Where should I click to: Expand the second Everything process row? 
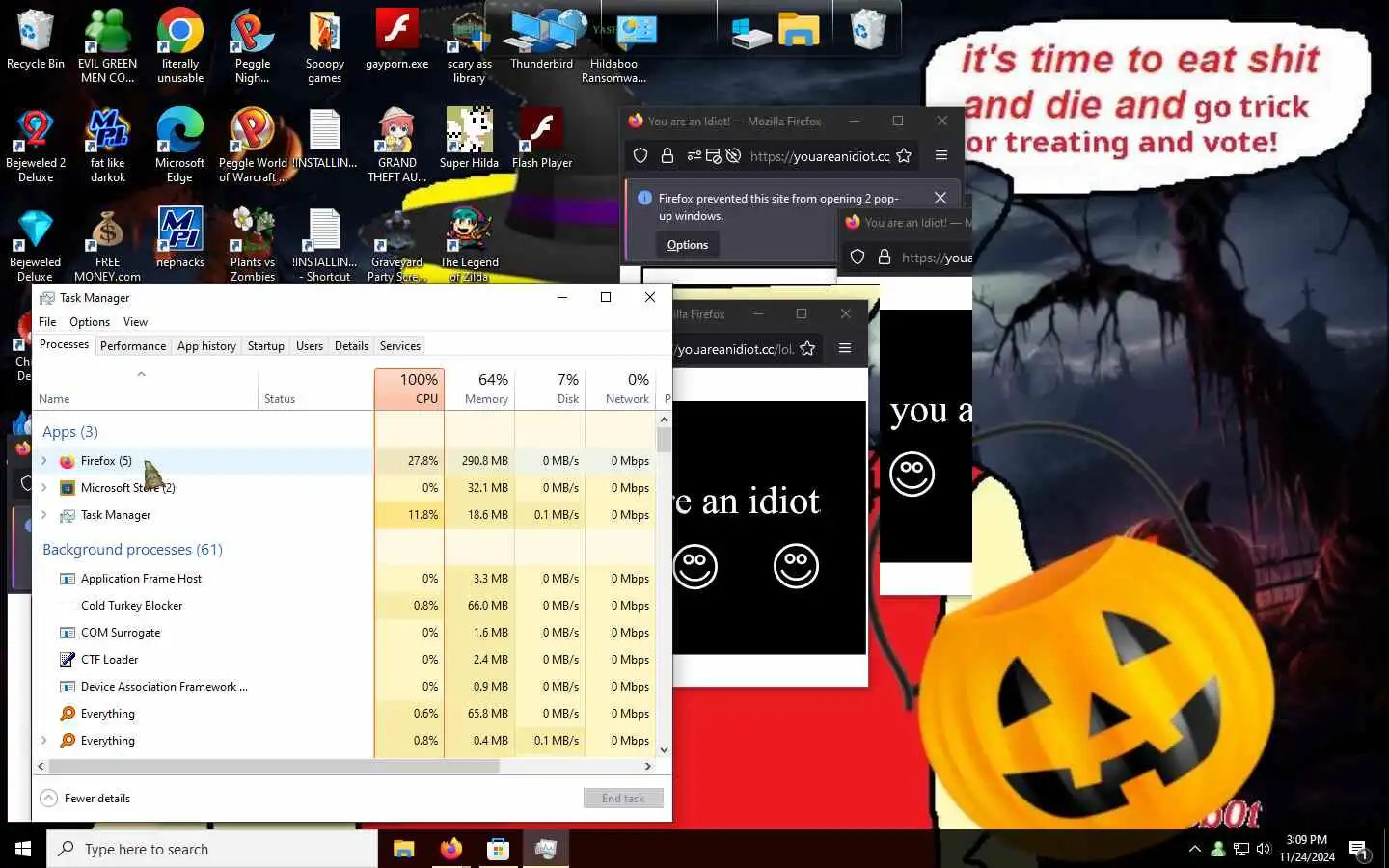pyautogui.click(x=43, y=741)
